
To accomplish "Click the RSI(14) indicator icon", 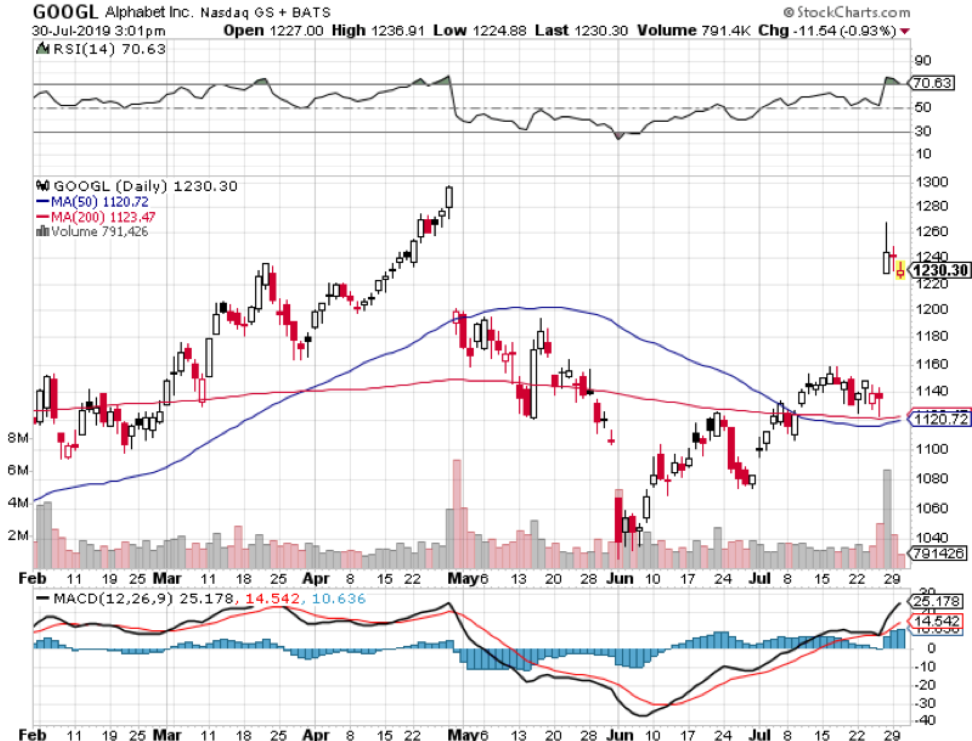I will click(43, 48).
